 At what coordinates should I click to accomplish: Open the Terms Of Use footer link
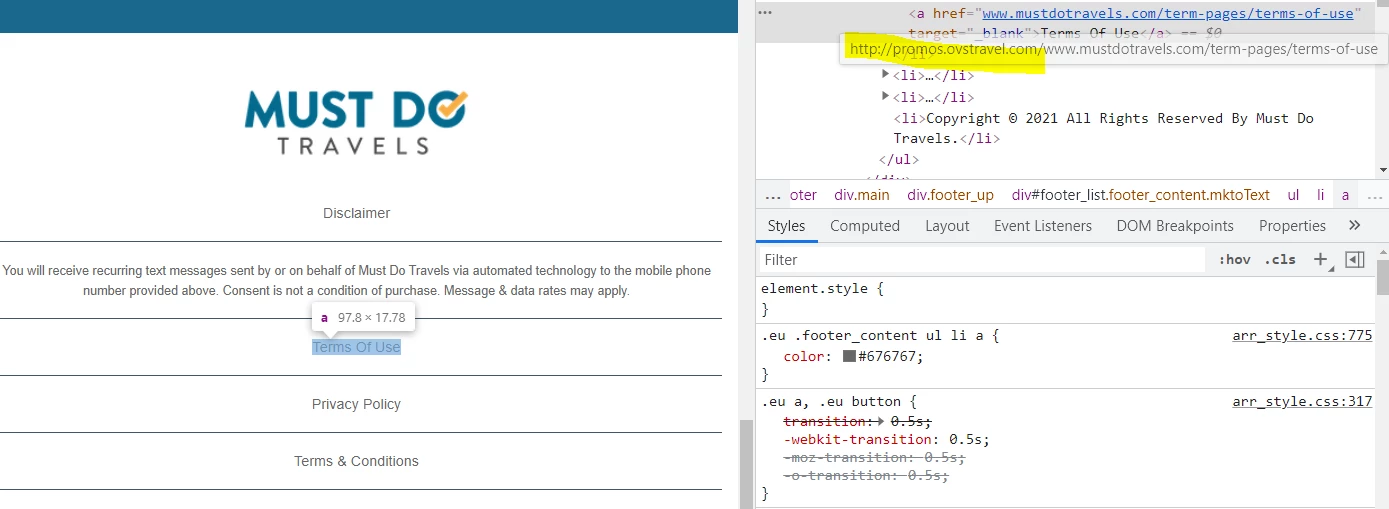[356, 347]
